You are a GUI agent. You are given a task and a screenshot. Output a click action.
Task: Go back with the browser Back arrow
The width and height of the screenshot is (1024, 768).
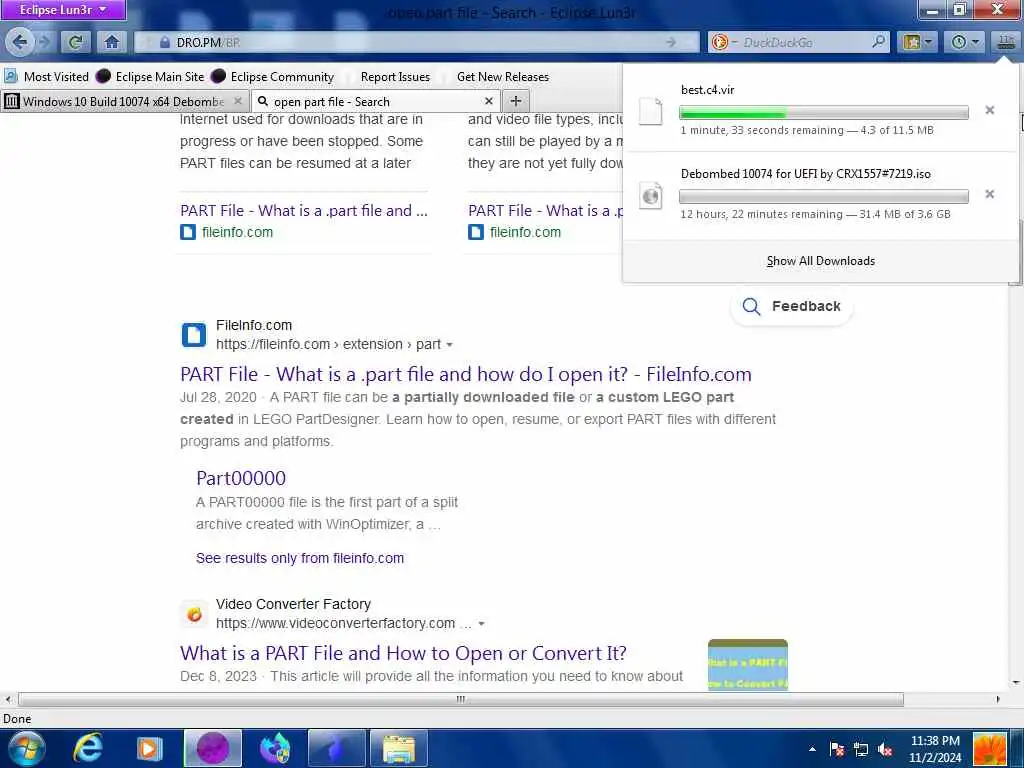point(20,42)
